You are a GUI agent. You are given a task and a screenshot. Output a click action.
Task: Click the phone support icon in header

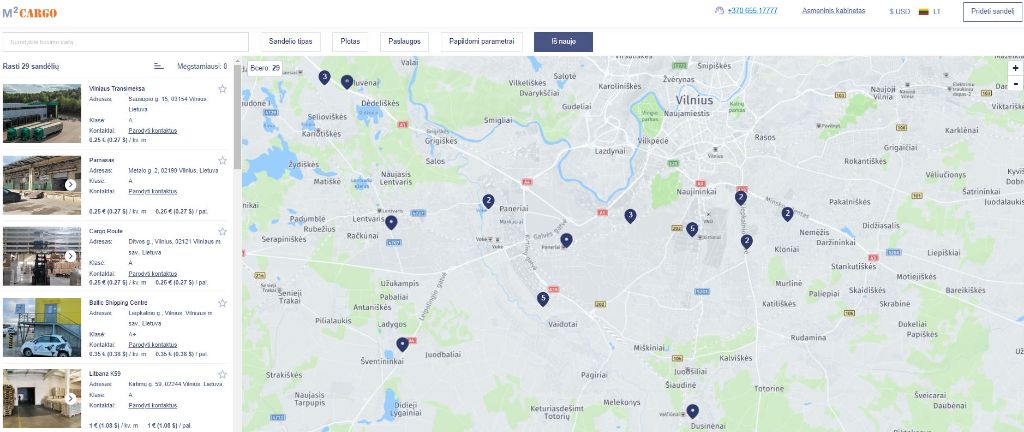pyautogui.click(x=719, y=11)
